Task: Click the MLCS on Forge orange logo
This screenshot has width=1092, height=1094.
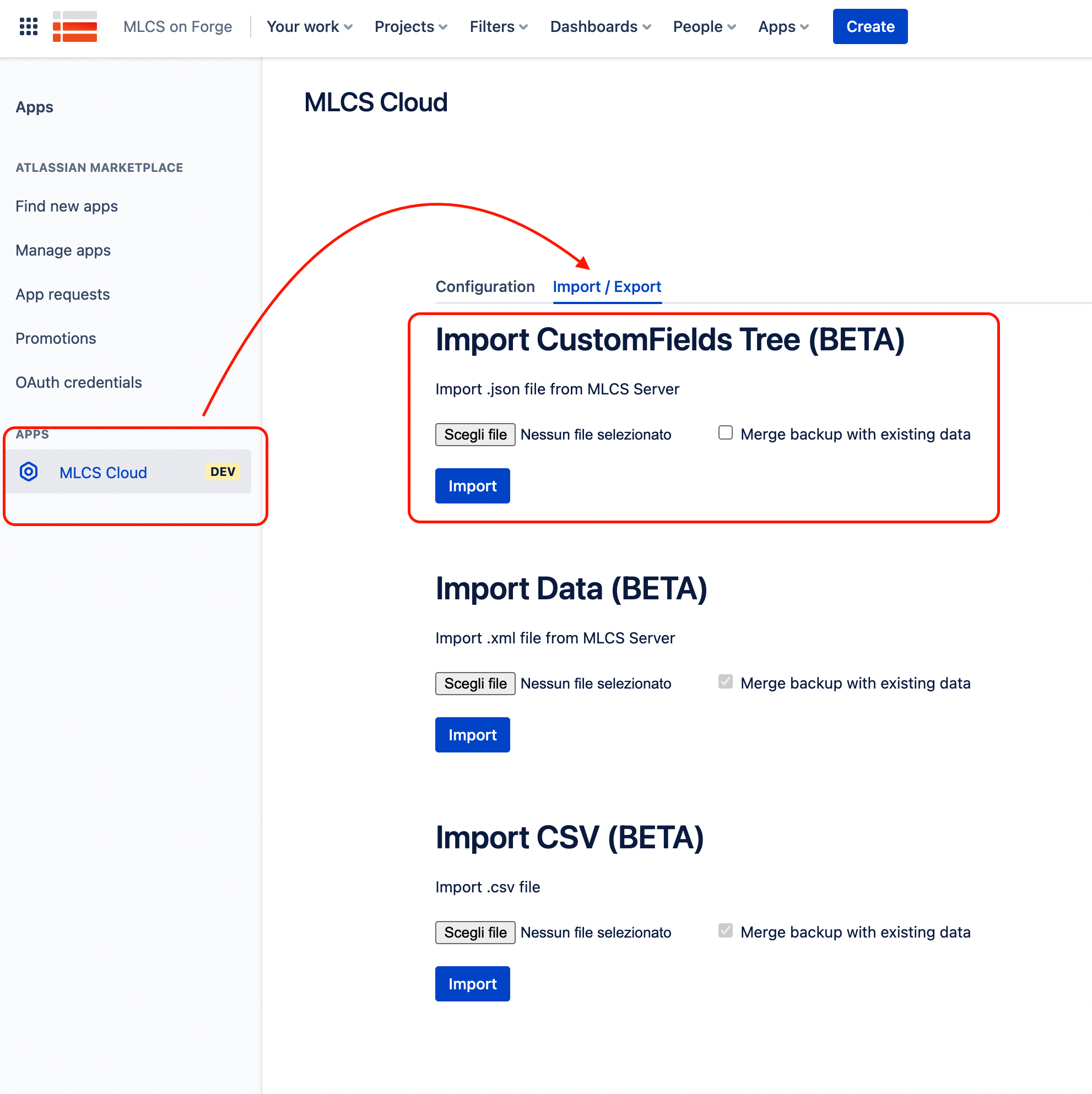Action: [x=75, y=26]
